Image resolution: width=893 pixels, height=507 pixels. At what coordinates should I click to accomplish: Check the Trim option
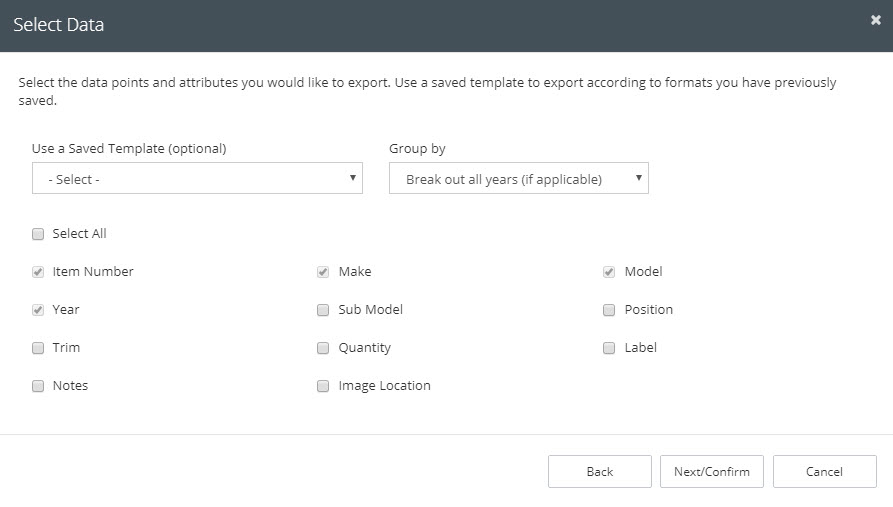pyautogui.click(x=38, y=348)
